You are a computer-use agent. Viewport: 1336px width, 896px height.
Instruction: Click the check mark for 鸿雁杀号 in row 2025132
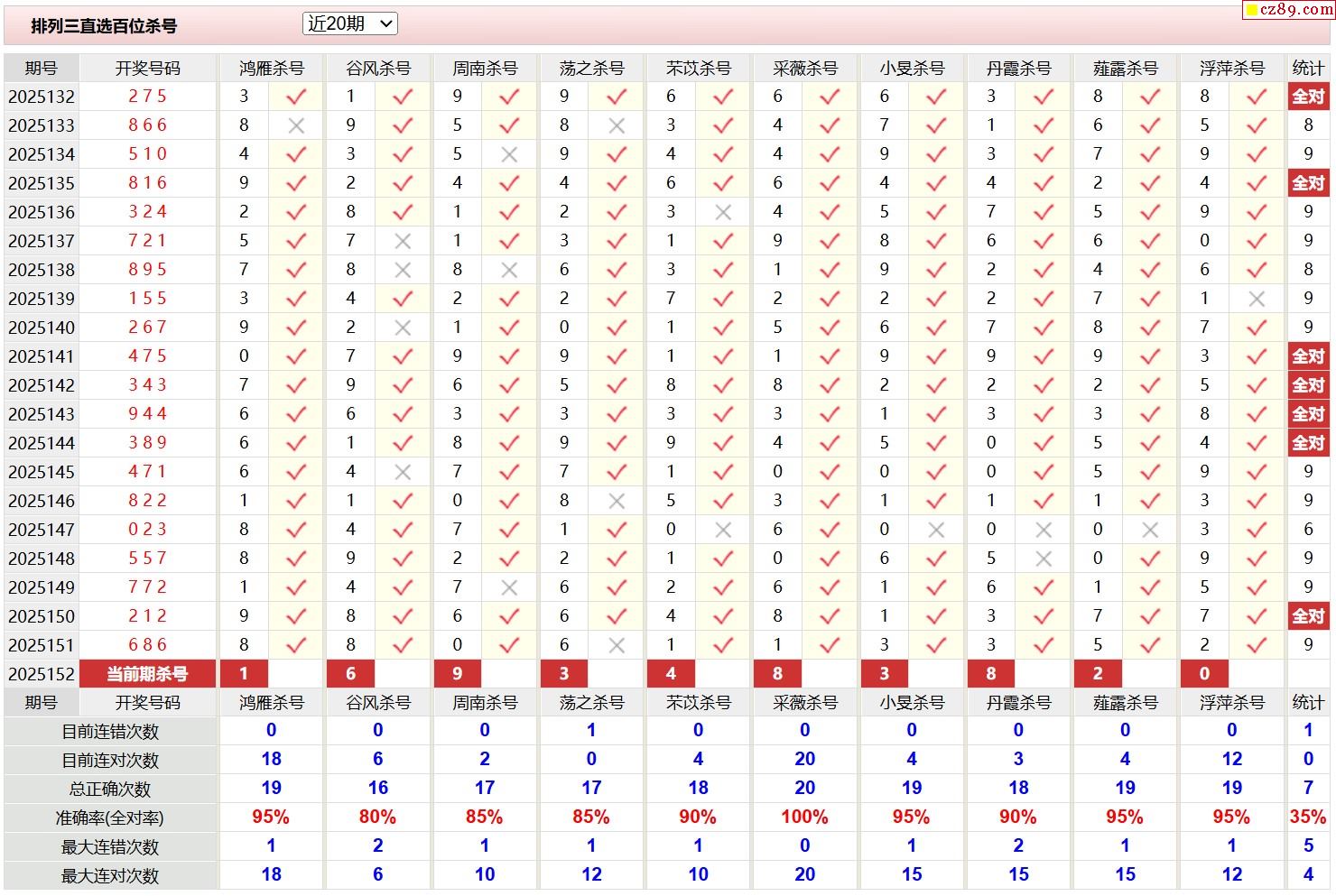click(x=296, y=97)
